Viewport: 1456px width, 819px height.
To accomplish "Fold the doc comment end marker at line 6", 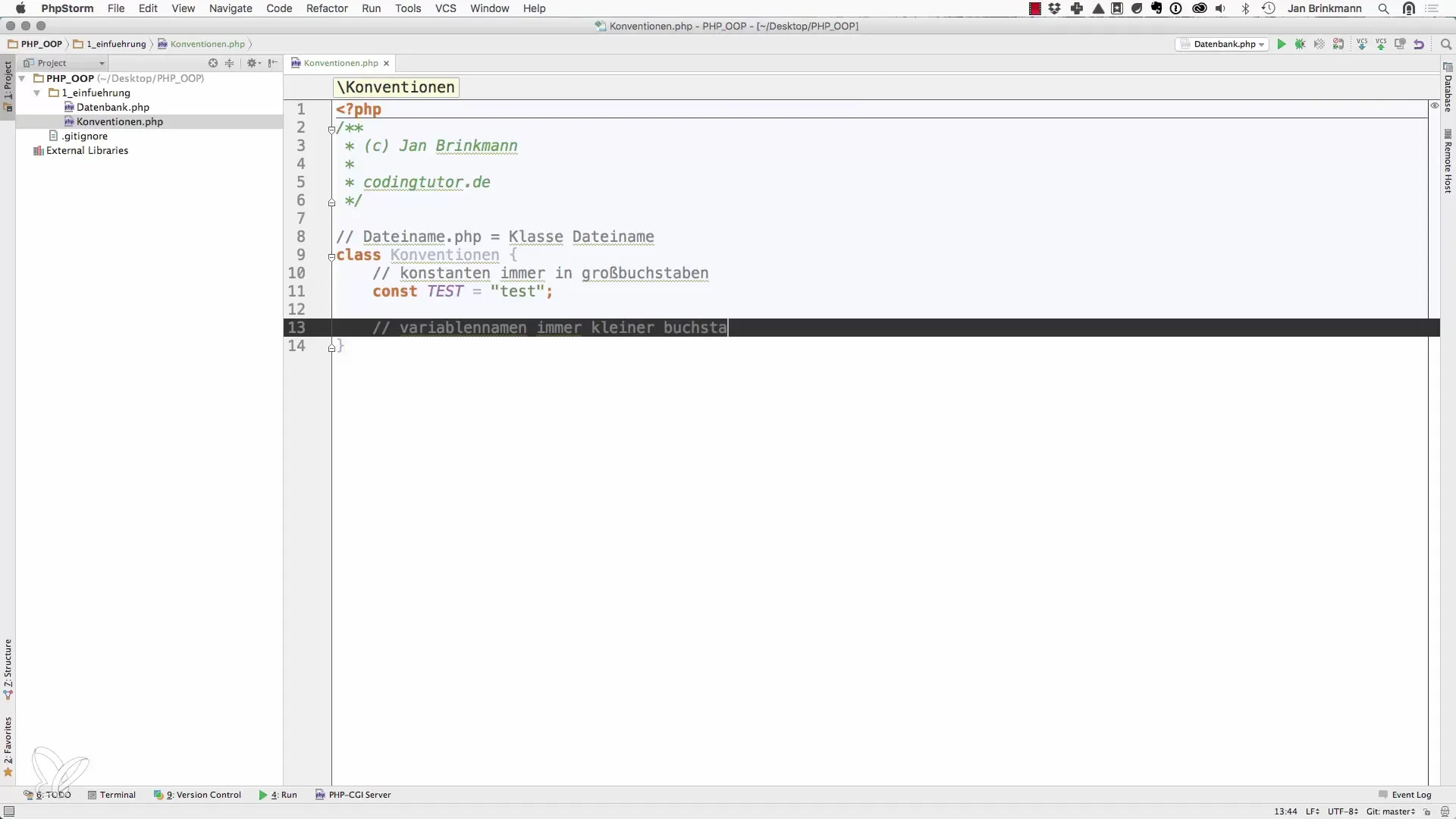I will pyautogui.click(x=331, y=202).
